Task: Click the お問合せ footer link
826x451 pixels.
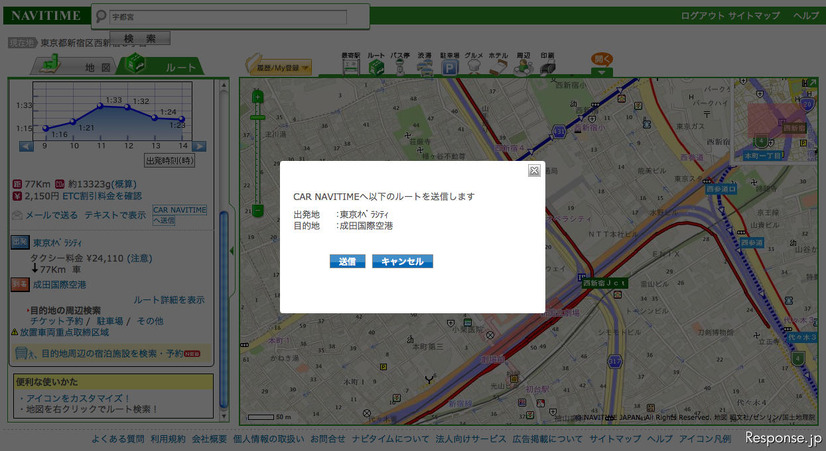Action: tap(328, 439)
